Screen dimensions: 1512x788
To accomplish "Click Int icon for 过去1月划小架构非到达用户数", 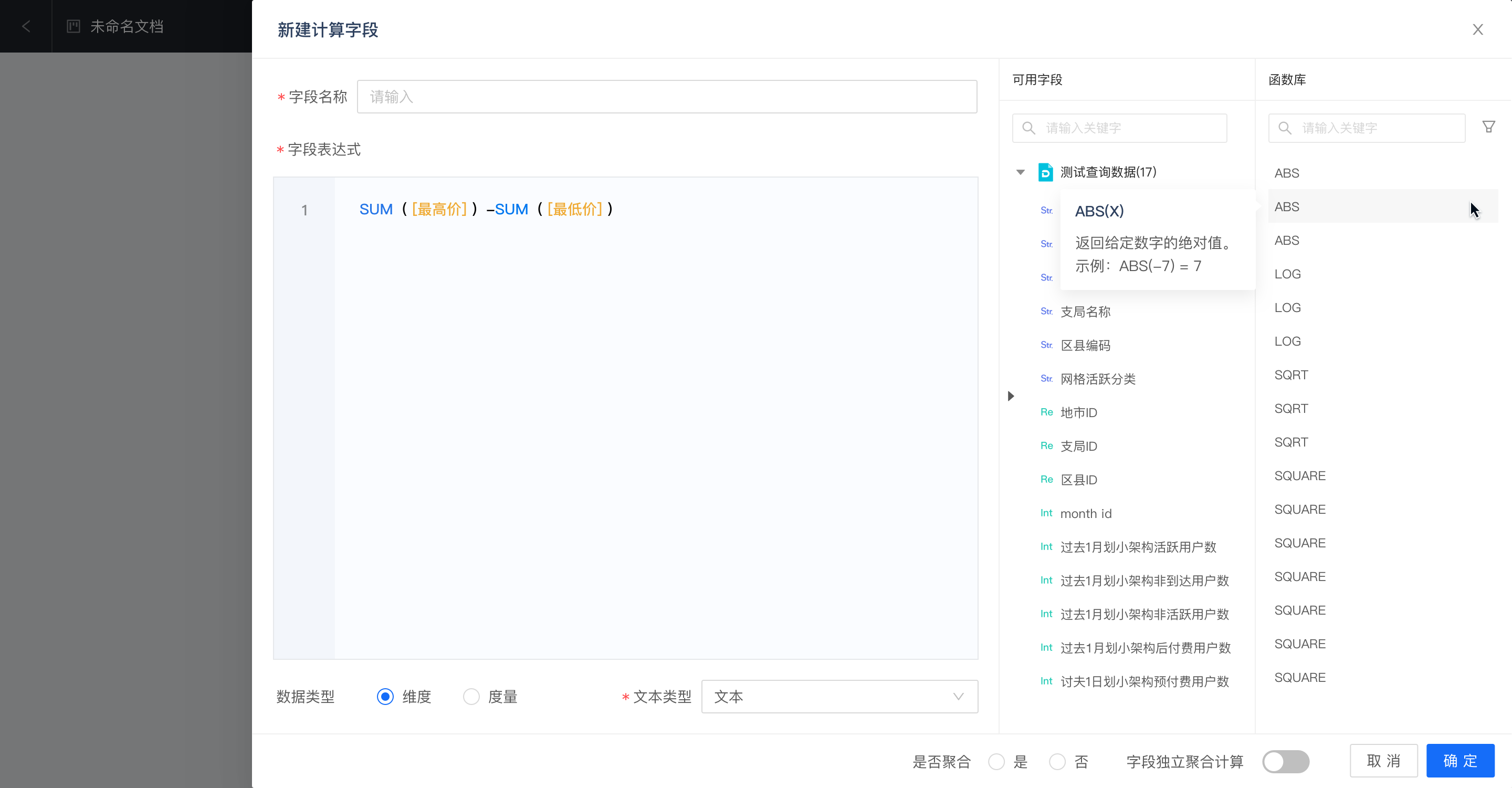I will click(x=1046, y=580).
